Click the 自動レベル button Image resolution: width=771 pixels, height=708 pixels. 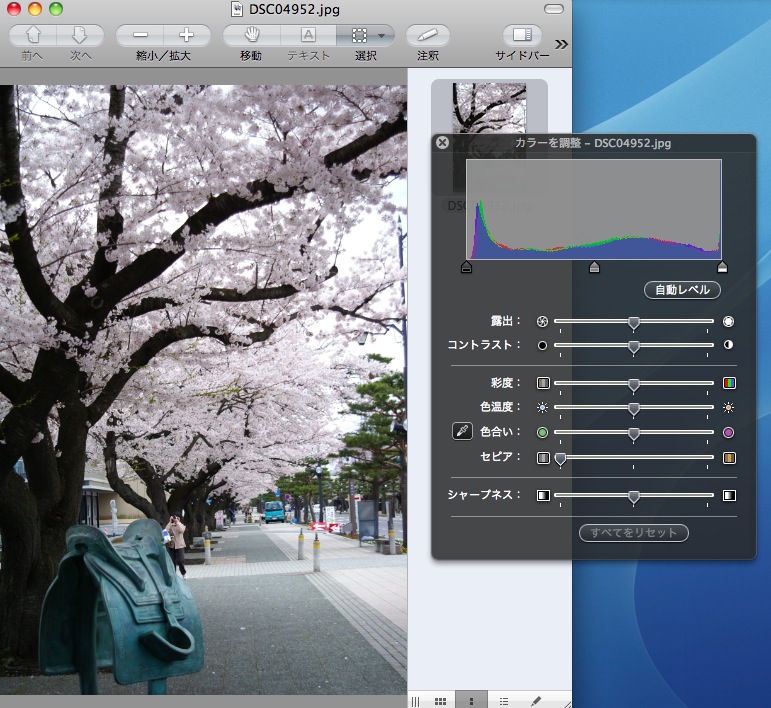tap(682, 290)
